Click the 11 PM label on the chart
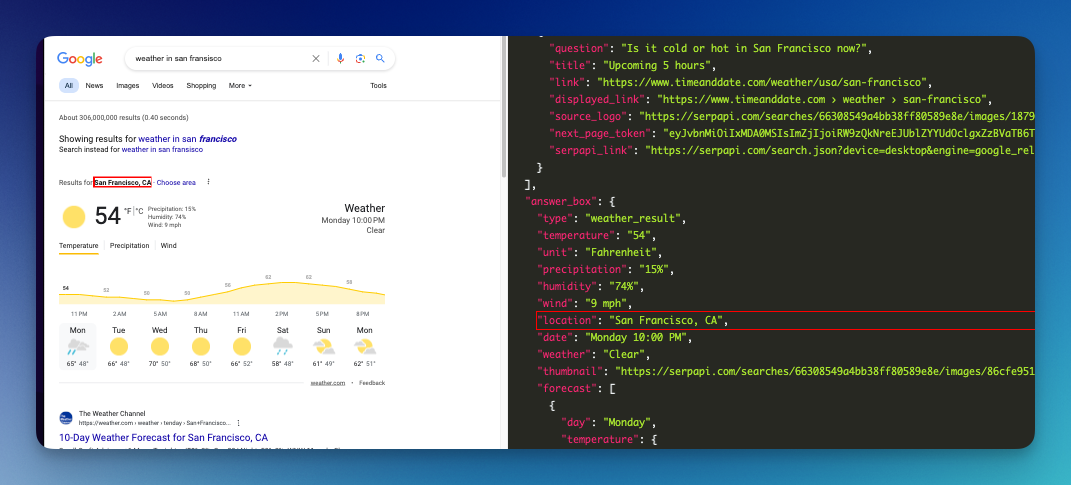Image resolution: width=1071 pixels, height=485 pixels. point(79,314)
